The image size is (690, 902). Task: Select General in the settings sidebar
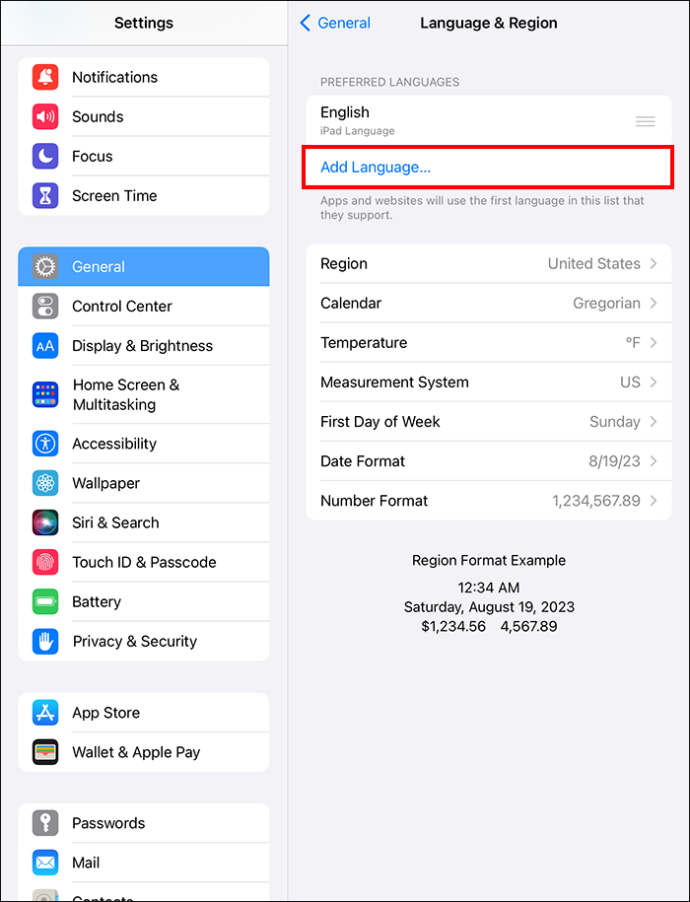143,266
